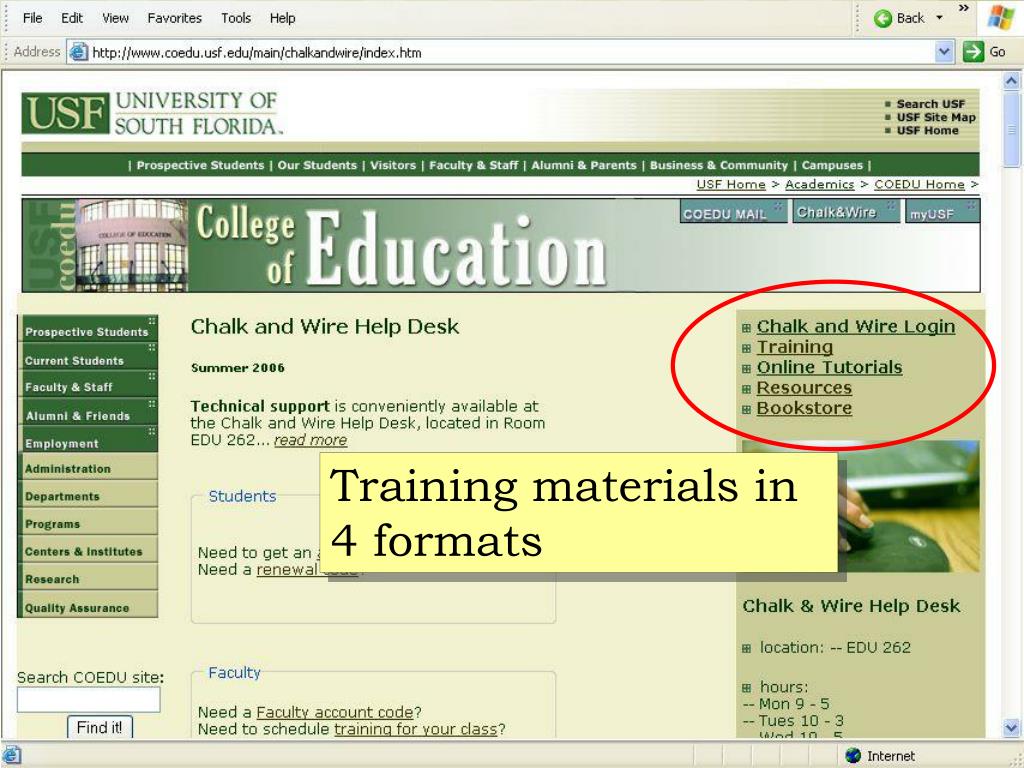Click the Search USF link

point(931,104)
